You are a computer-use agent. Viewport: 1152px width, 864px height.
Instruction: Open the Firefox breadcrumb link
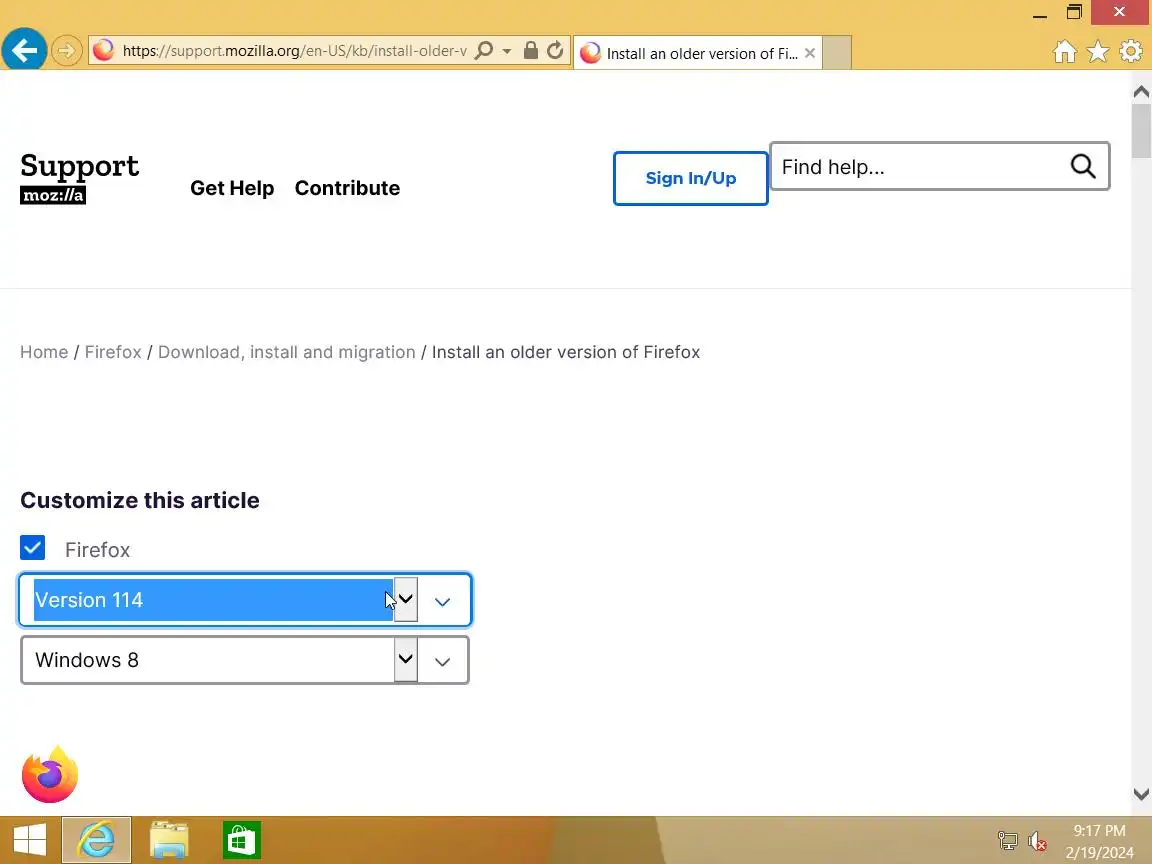point(113,352)
